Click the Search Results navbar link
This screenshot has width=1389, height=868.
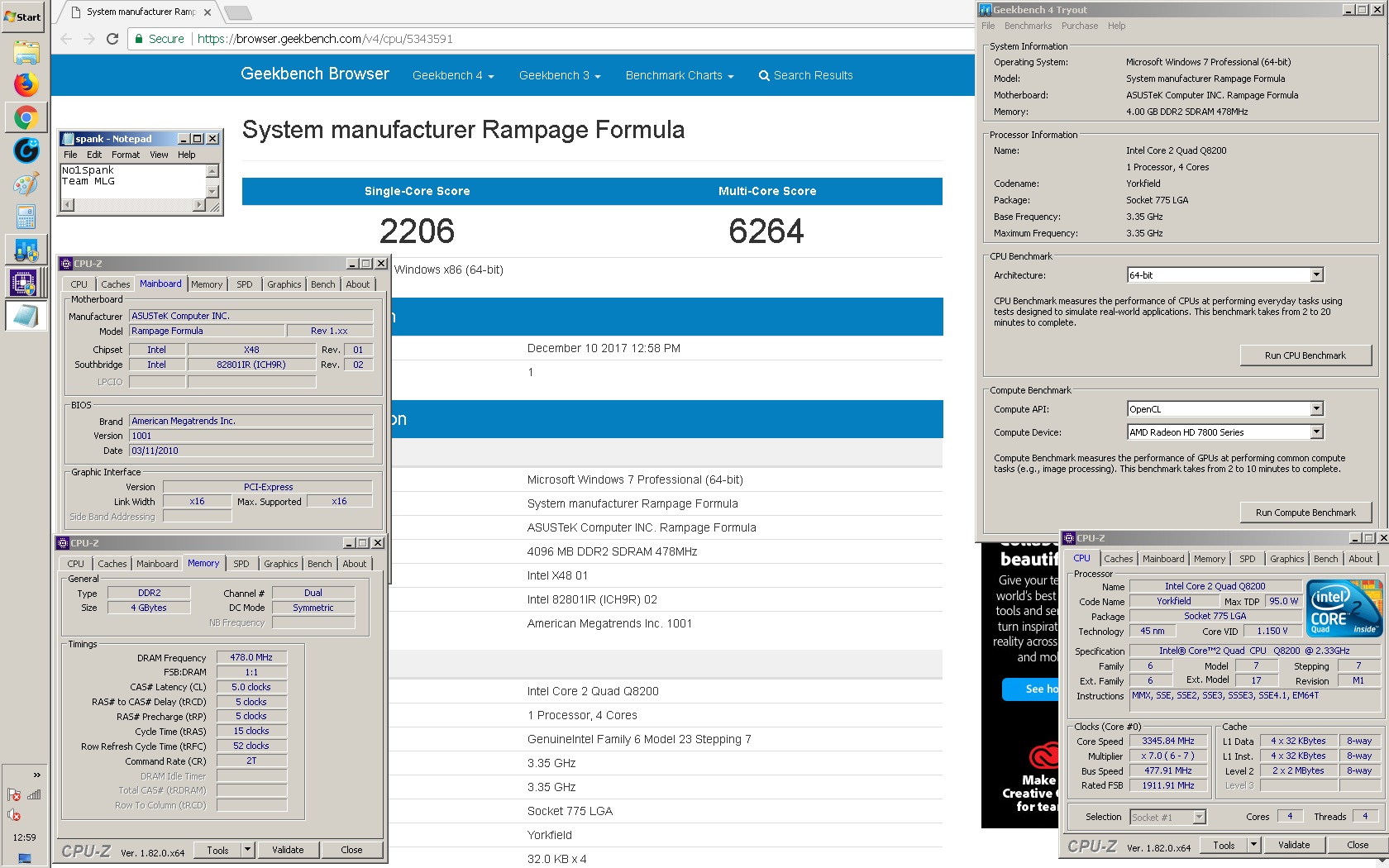coord(813,75)
